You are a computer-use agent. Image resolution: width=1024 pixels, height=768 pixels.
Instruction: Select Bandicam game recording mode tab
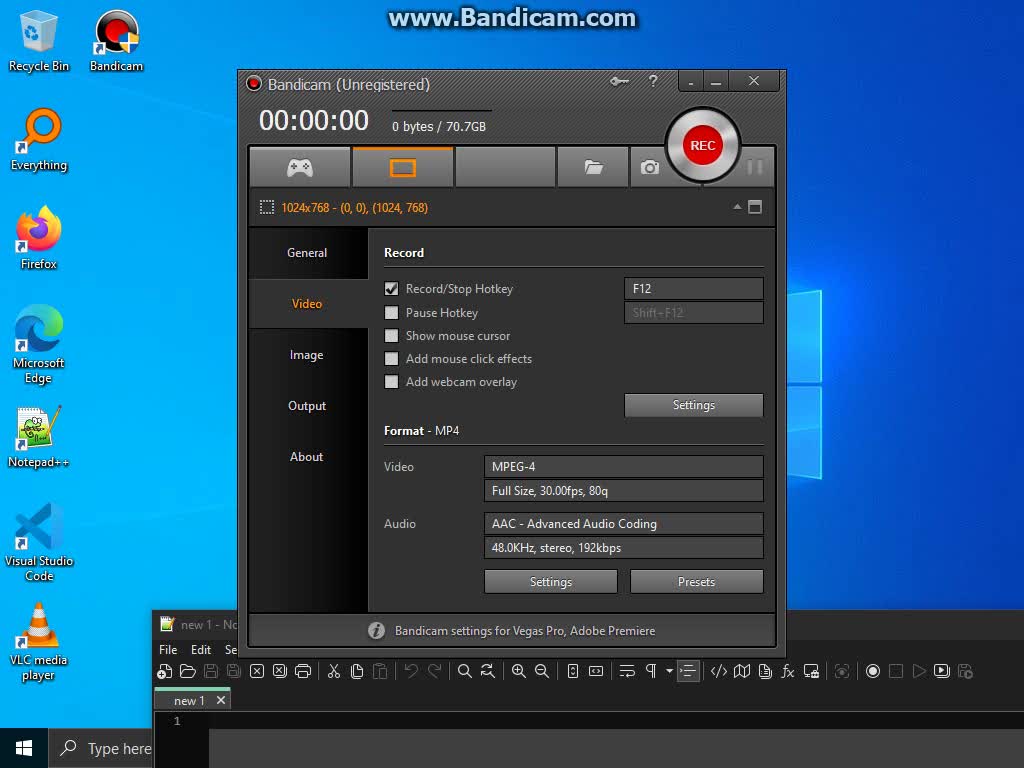(300, 167)
